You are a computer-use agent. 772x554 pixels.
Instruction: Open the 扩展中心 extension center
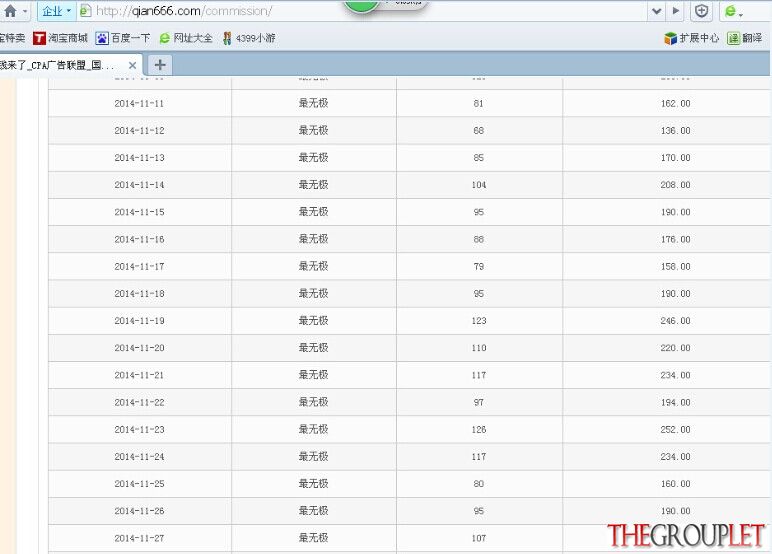pyautogui.click(x=691, y=38)
